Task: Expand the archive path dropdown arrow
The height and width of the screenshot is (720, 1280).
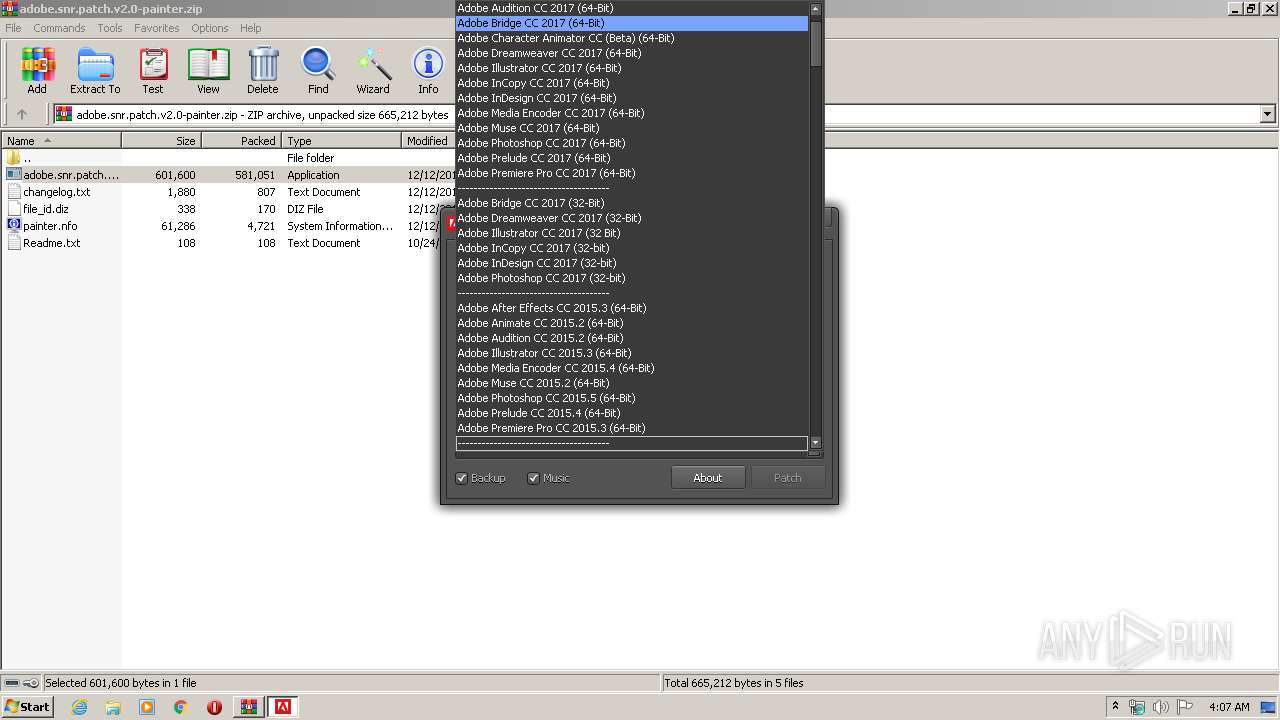Action: [1268, 115]
